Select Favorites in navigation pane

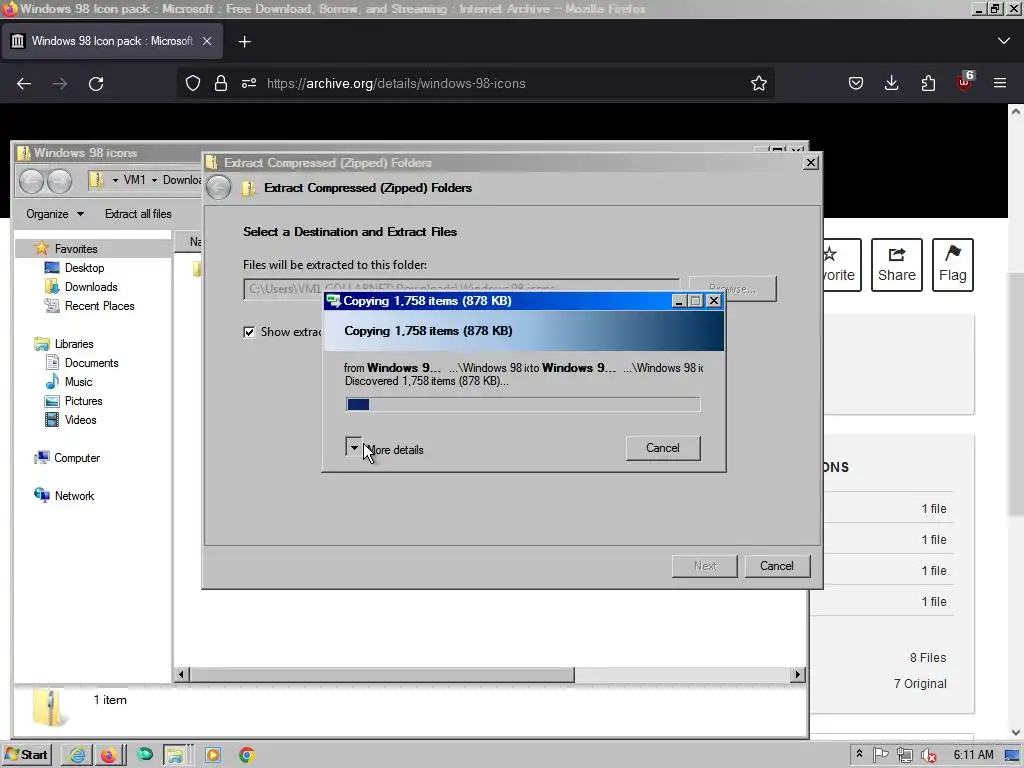(76, 249)
